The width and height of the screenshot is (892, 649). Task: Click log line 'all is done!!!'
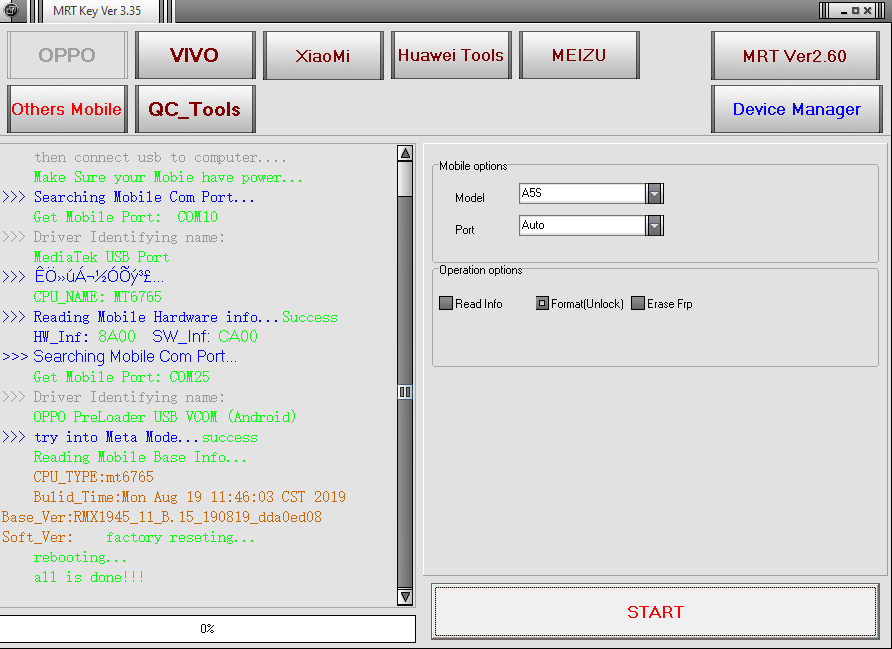tap(89, 577)
